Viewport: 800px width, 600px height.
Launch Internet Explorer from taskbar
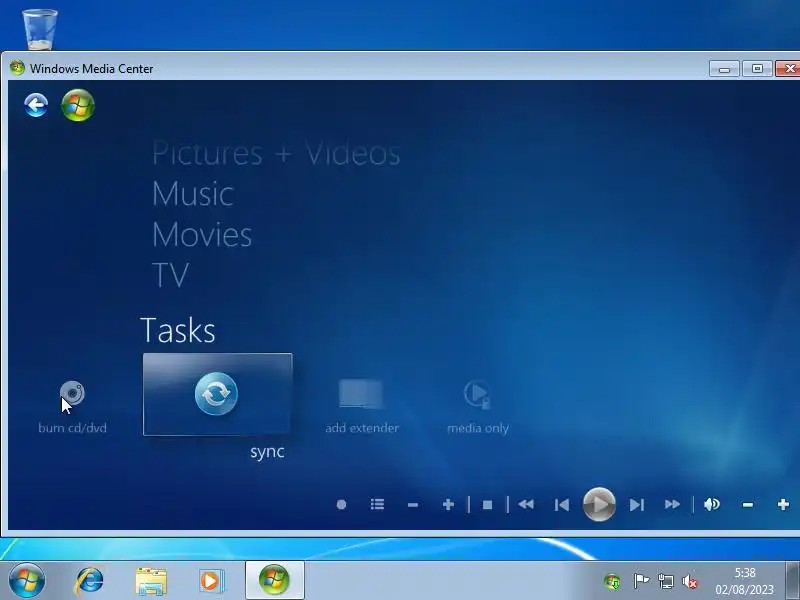point(89,581)
